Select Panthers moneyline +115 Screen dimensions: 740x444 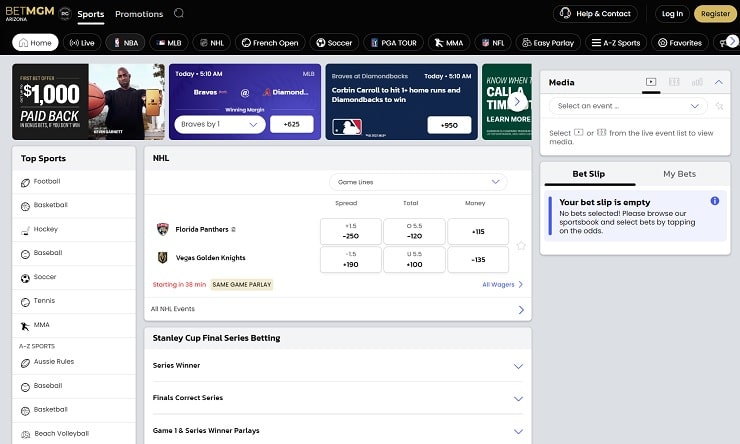pyautogui.click(x=478, y=231)
